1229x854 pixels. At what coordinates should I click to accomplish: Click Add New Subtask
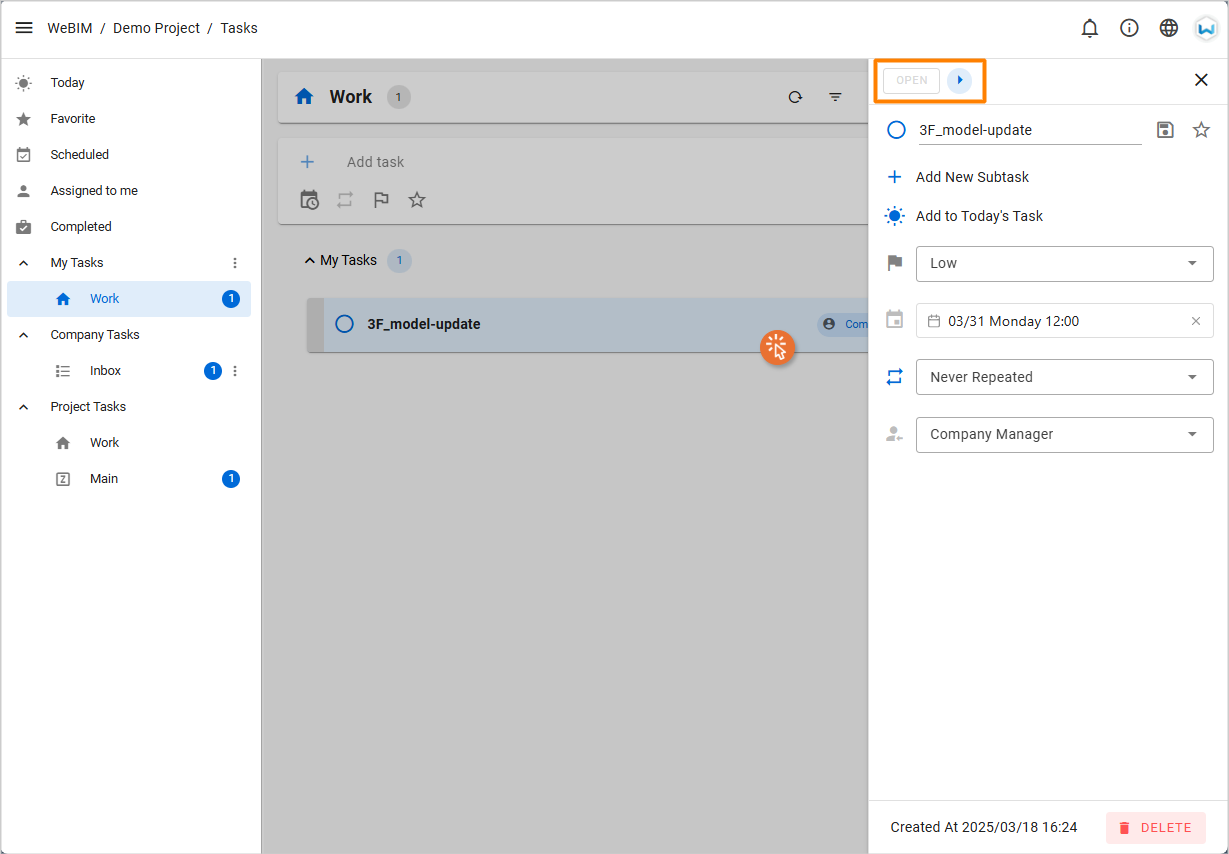pos(972,177)
